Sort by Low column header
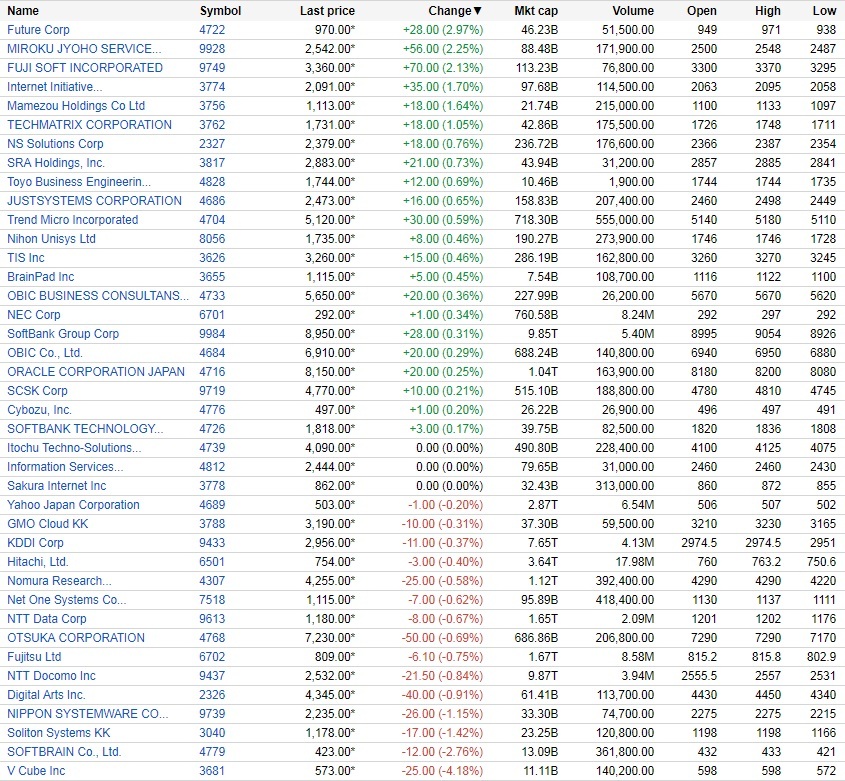Image resolution: width=845 pixels, height=781 pixels. point(824,11)
